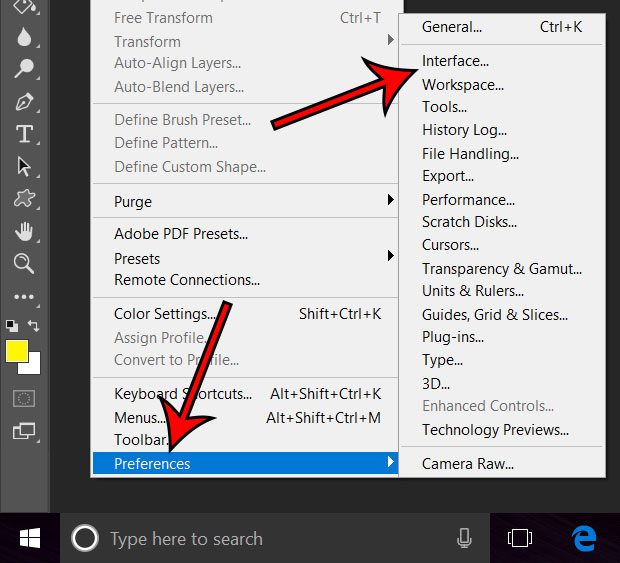Choose Performance in Preferences submenu
This screenshot has width=620, height=563.
(468, 199)
